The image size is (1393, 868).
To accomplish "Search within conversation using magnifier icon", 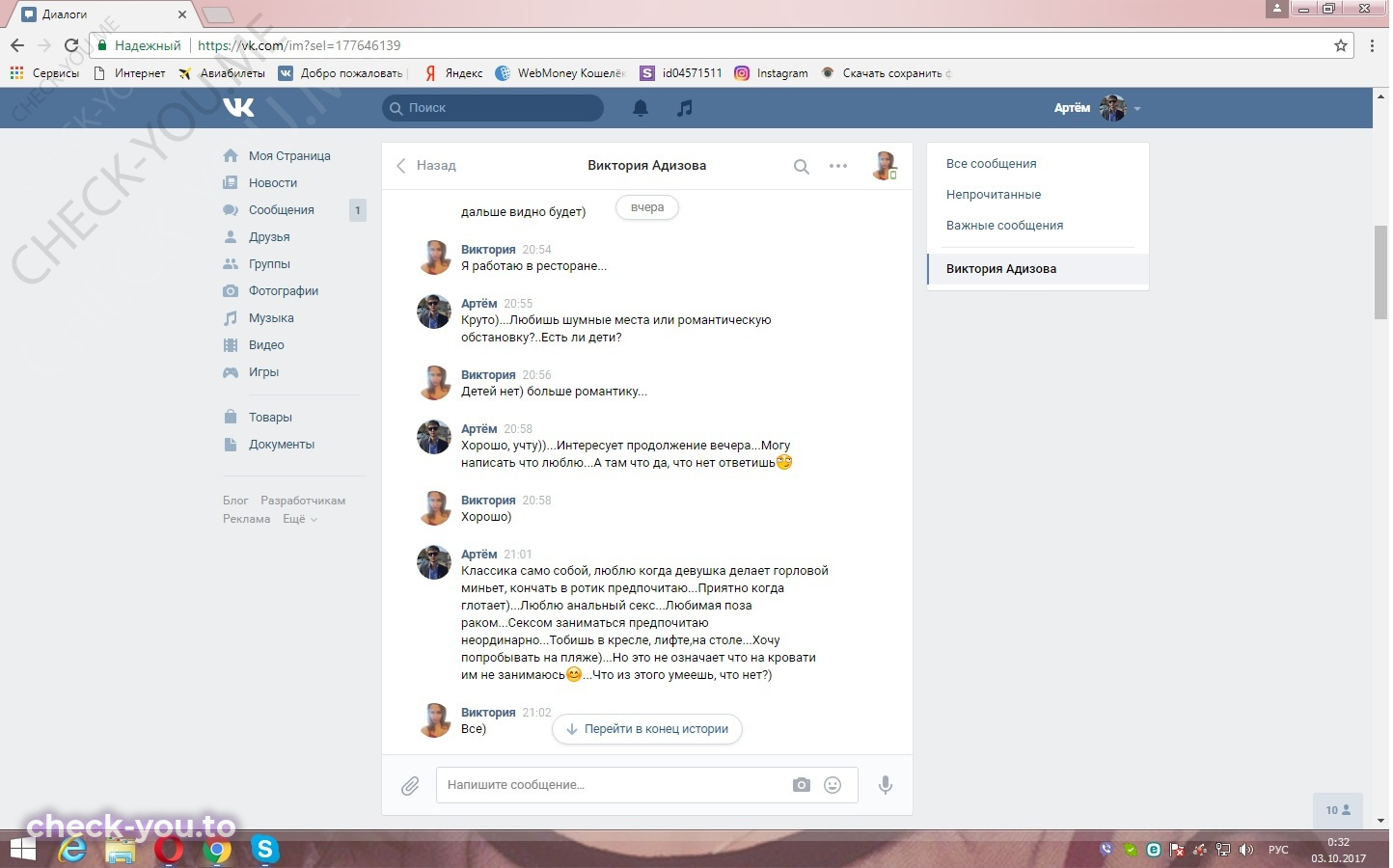I will (x=801, y=166).
